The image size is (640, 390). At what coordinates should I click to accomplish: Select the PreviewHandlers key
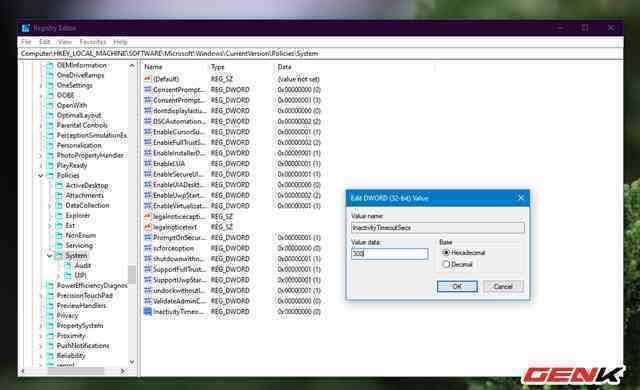click(x=81, y=306)
